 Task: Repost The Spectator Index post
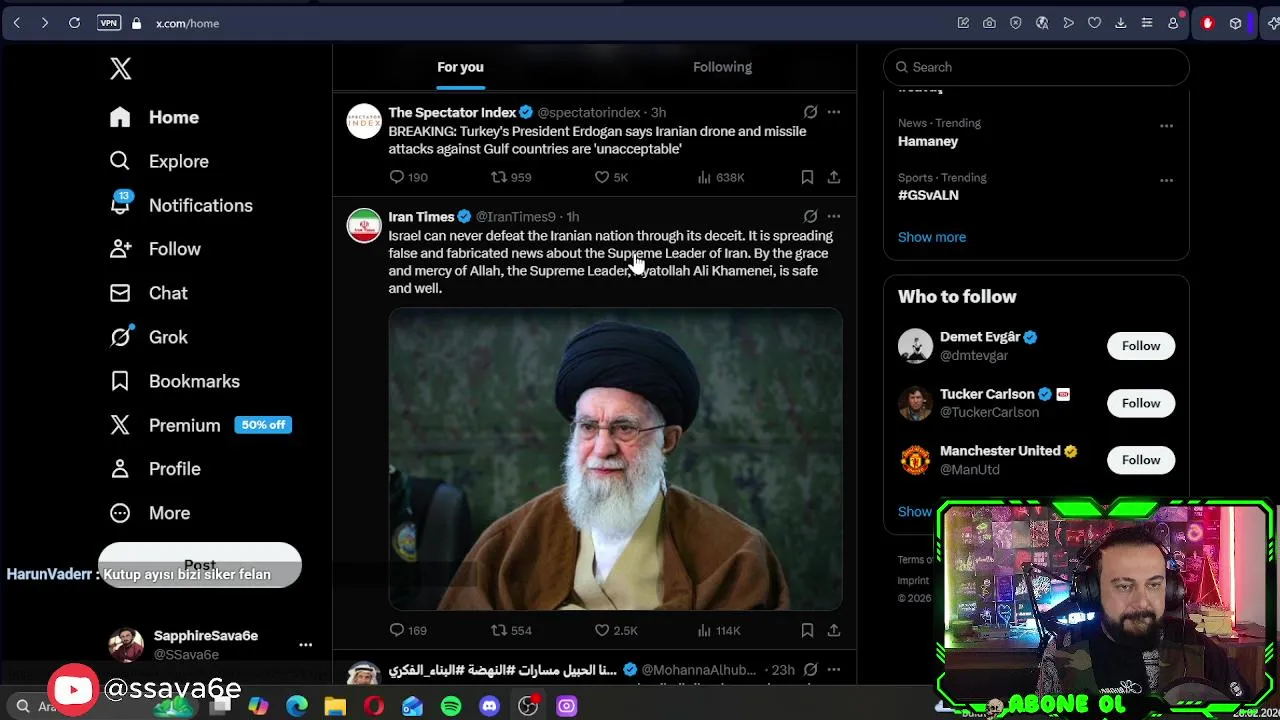[510, 177]
